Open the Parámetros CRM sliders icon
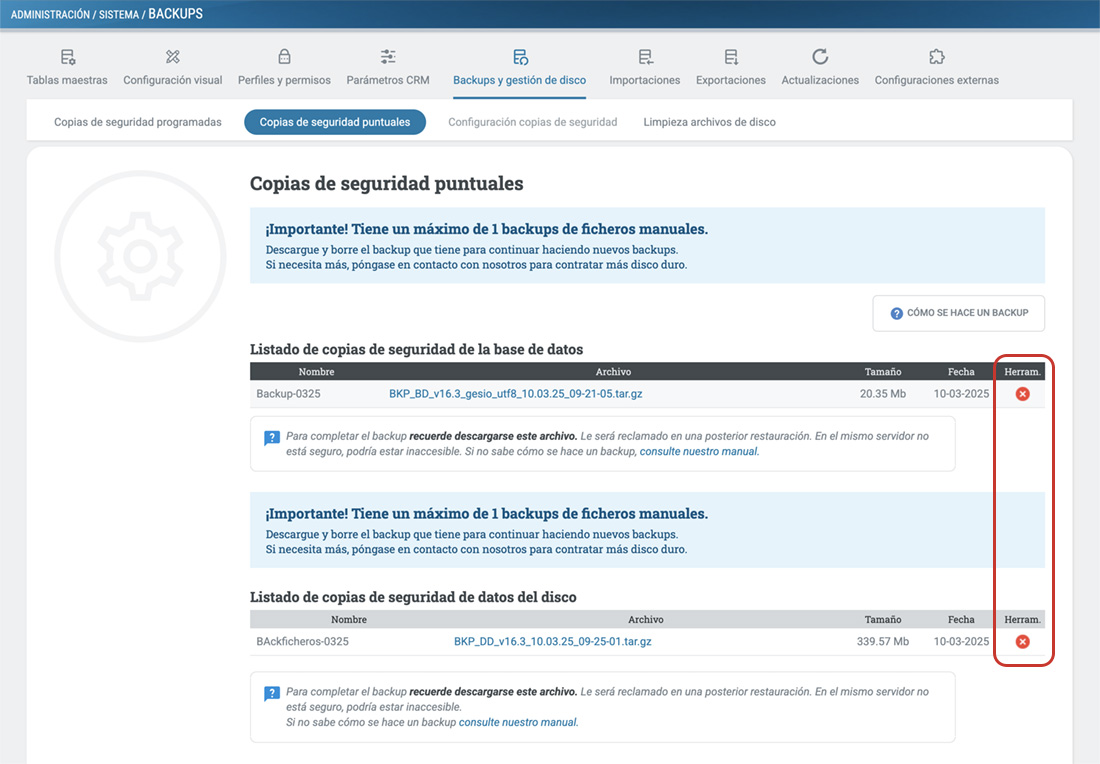 tap(388, 57)
